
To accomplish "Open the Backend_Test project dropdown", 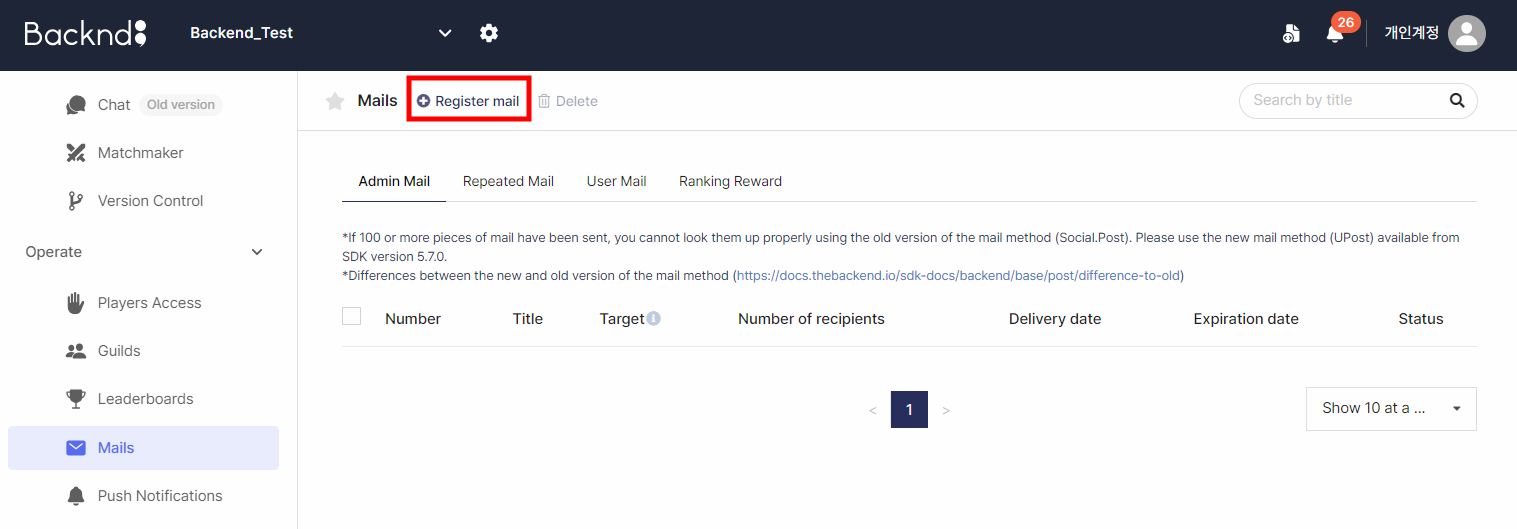I will tap(322, 33).
